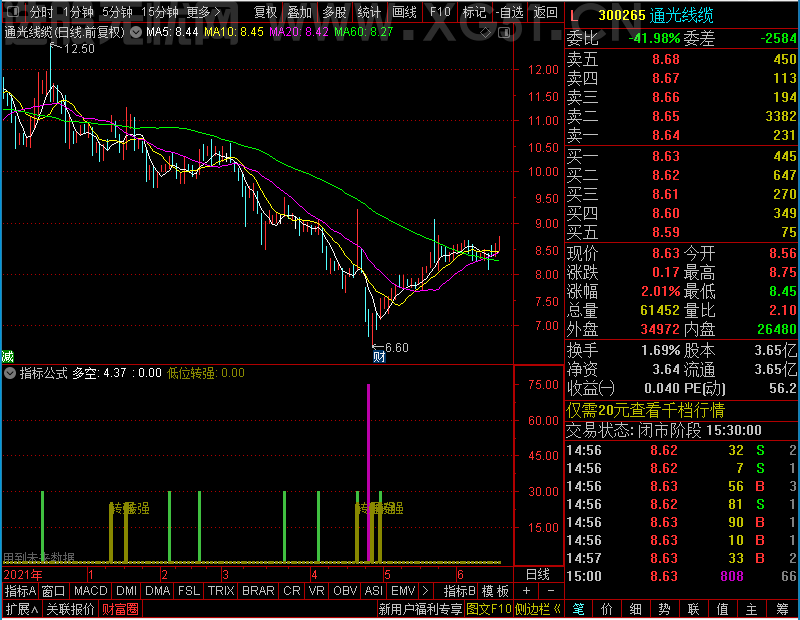Zoom in the chart with the + button

527,591
